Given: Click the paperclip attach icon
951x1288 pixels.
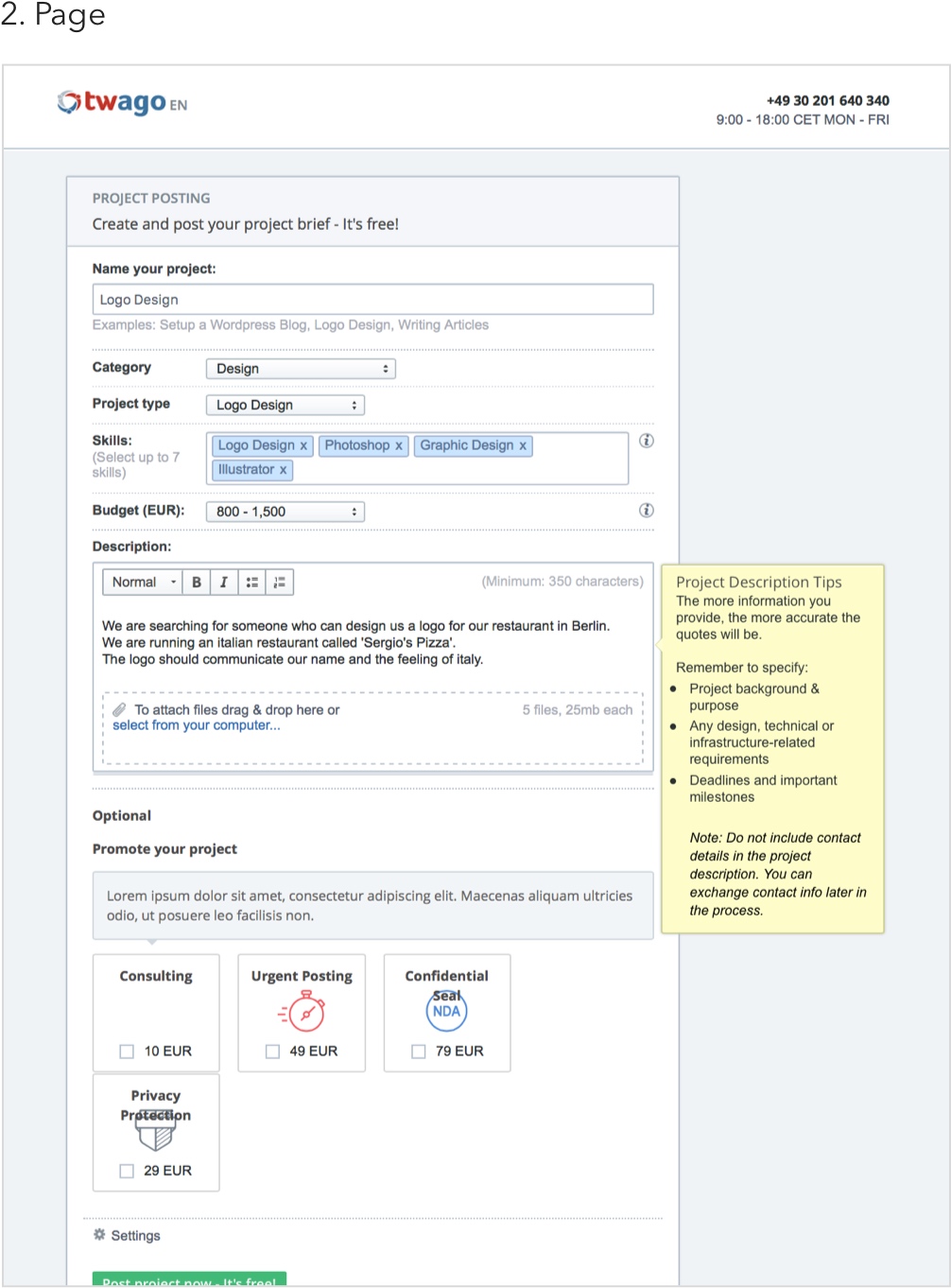Looking at the screenshot, I should point(119,710).
